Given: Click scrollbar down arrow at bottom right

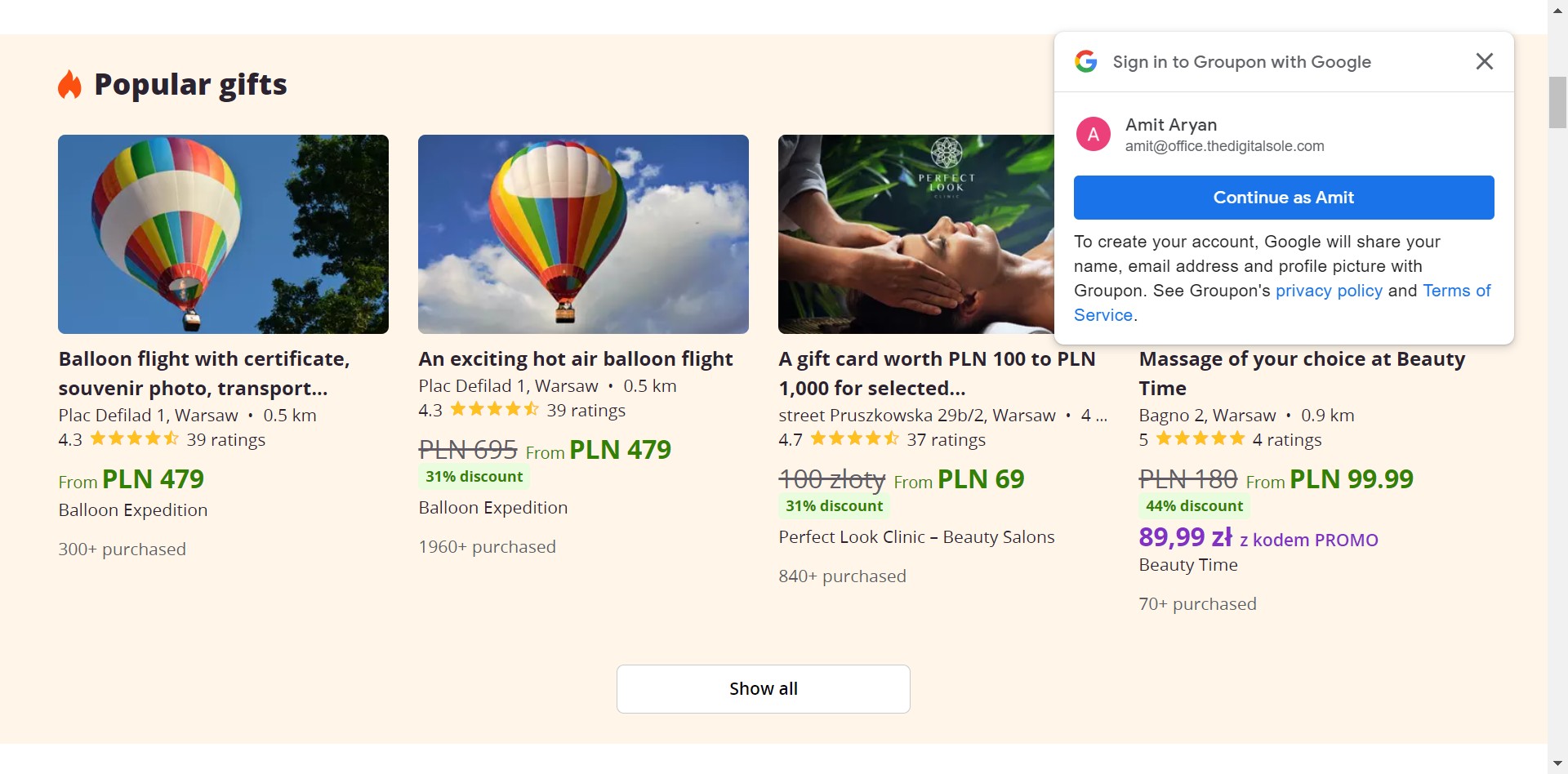Looking at the screenshot, I should (x=1557, y=764).
